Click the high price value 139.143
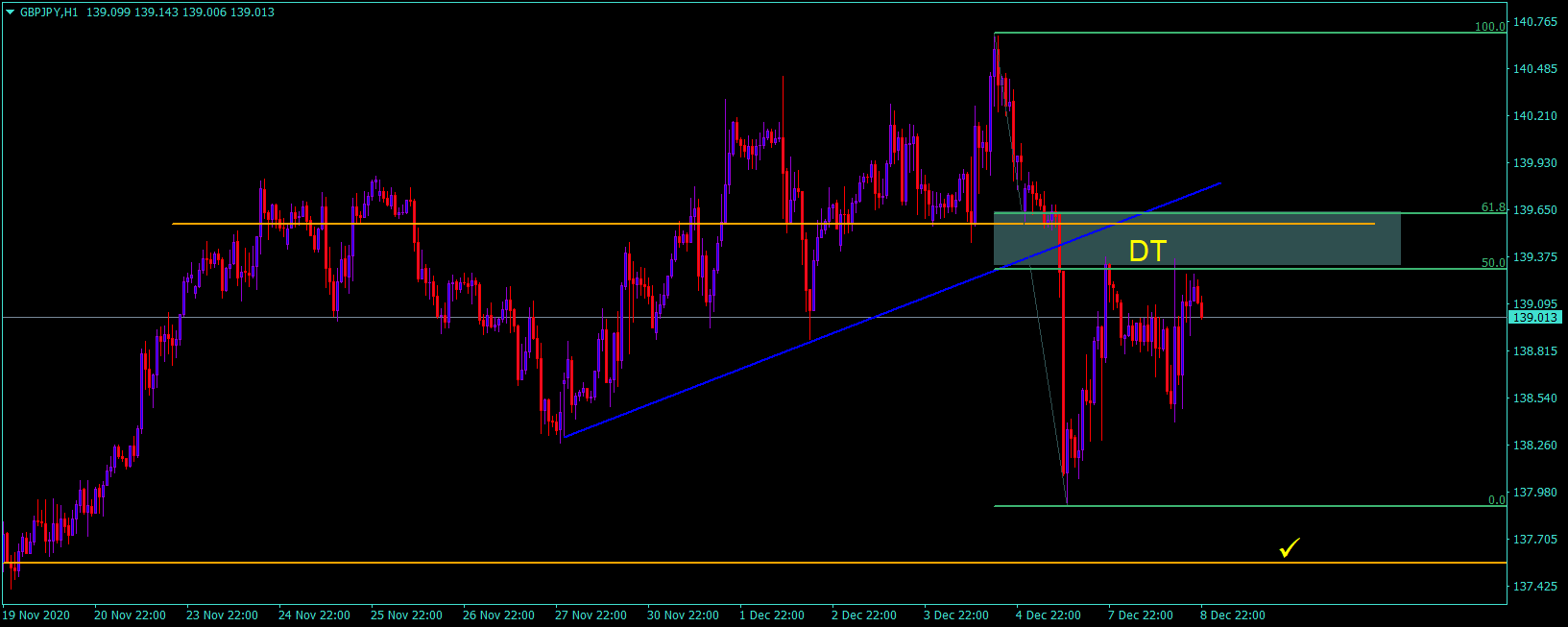The height and width of the screenshot is (627, 1568). (156, 12)
